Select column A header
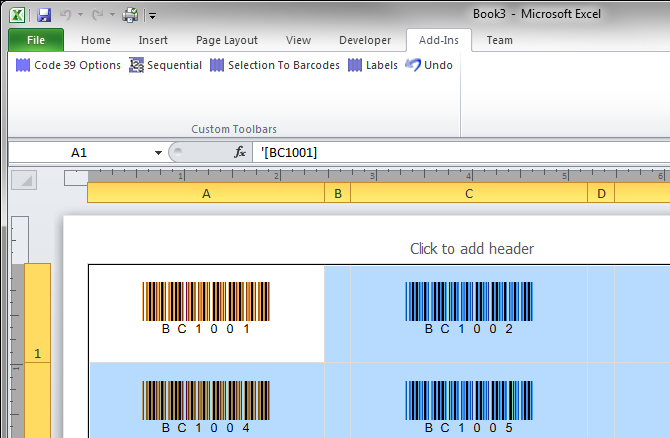670x438 pixels. click(206, 194)
